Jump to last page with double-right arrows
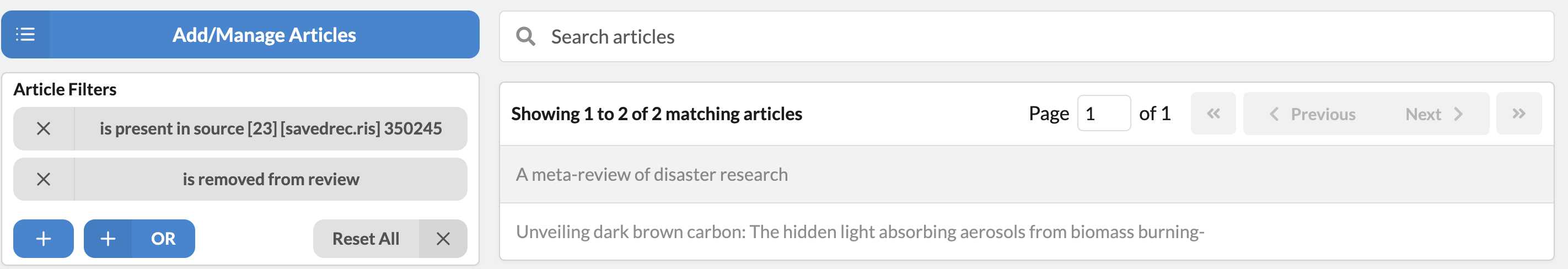 [1519, 114]
